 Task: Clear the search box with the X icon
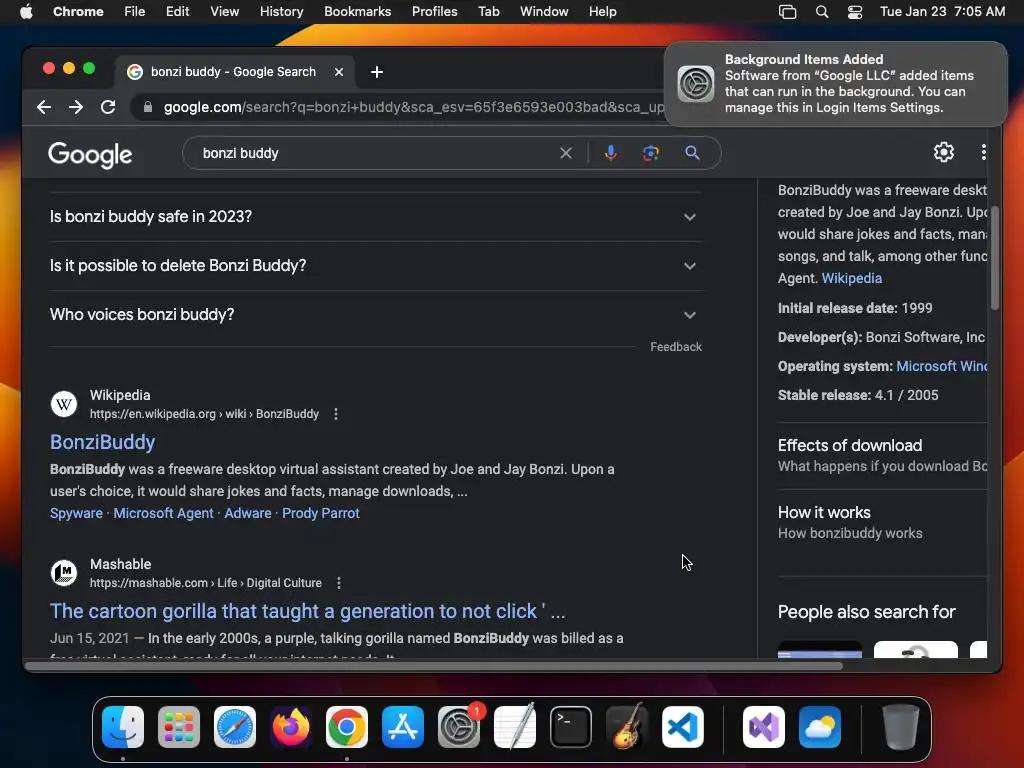click(566, 153)
